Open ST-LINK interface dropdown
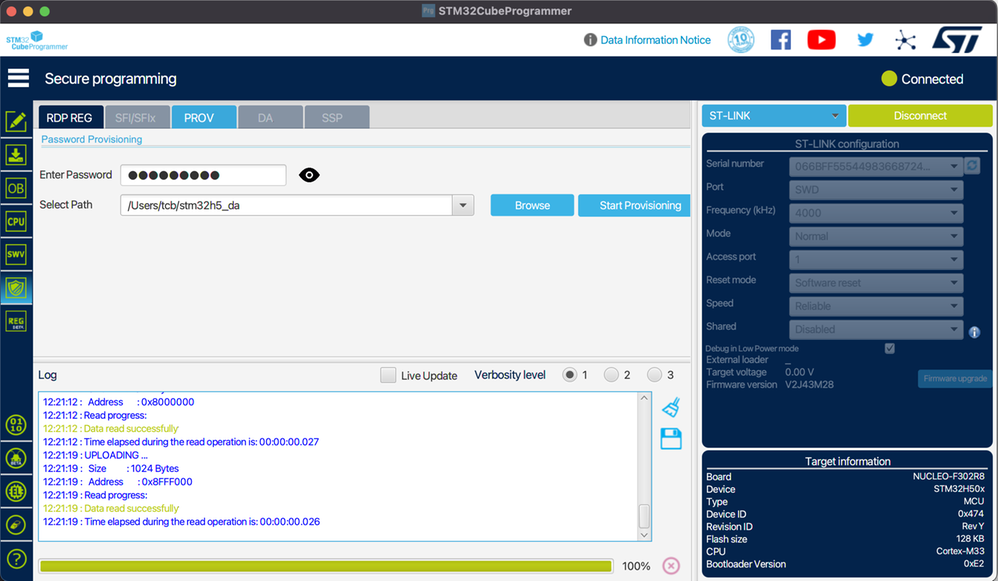 (774, 116)
